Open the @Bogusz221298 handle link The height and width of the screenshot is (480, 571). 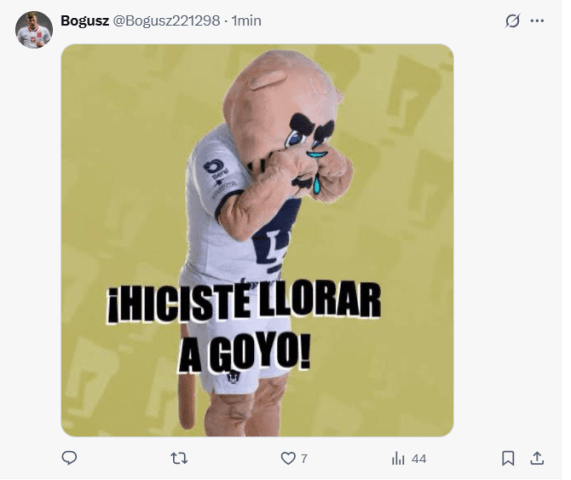(166, 21)
